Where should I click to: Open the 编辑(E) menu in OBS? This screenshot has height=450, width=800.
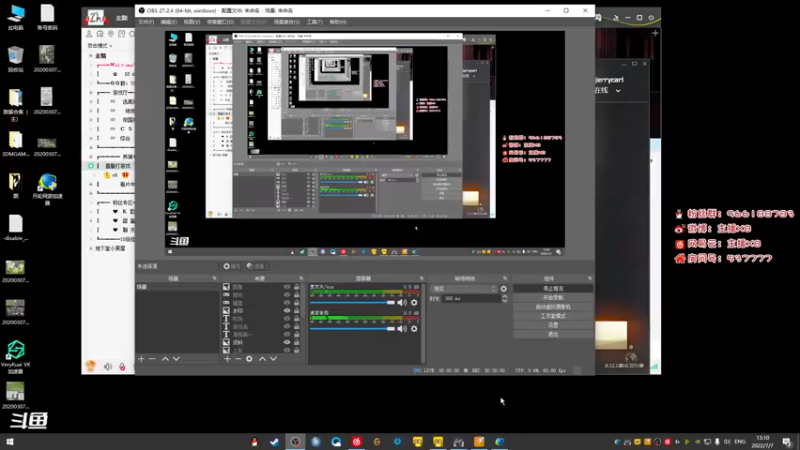click(x=168, y=22)
